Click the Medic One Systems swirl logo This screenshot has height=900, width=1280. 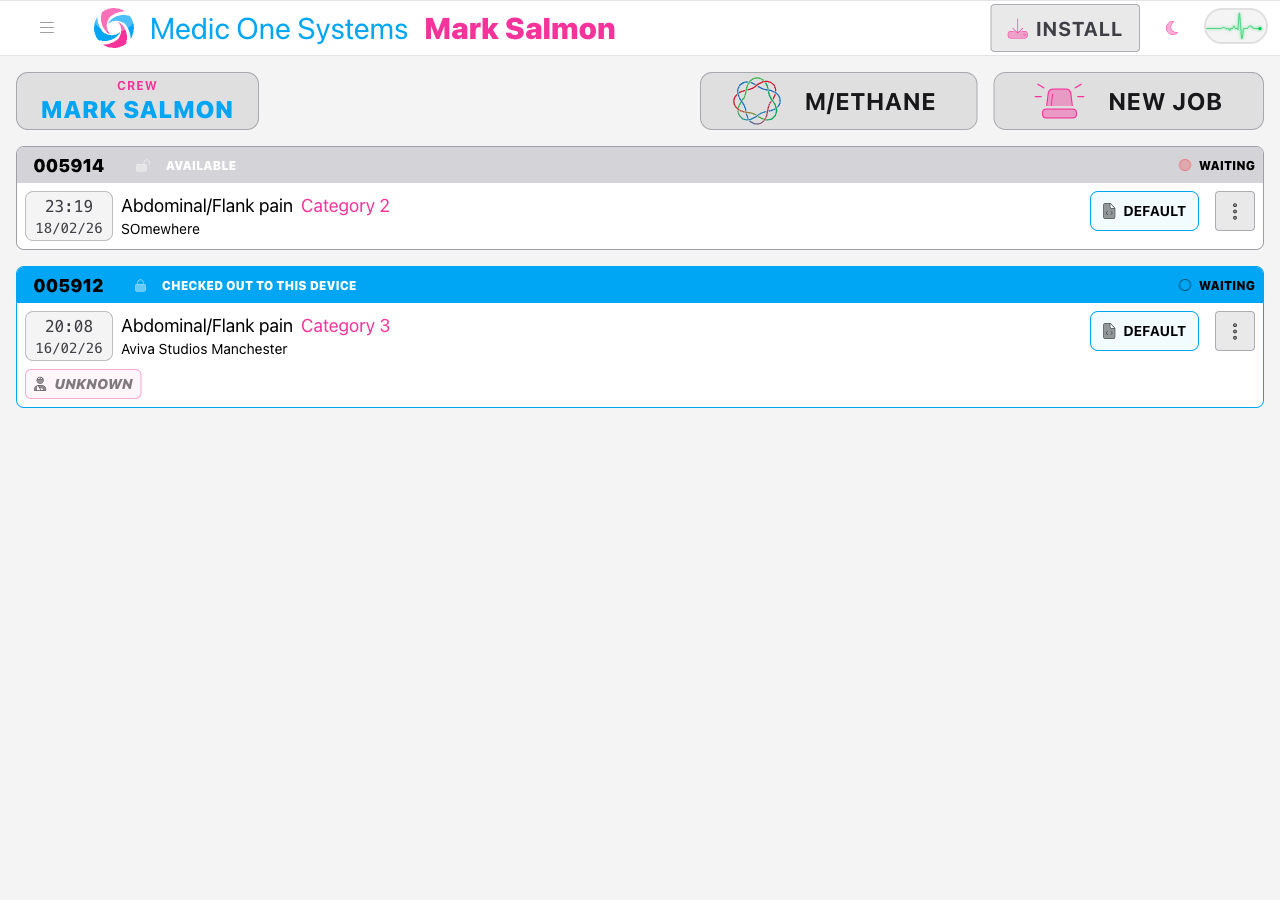point(114,28)
